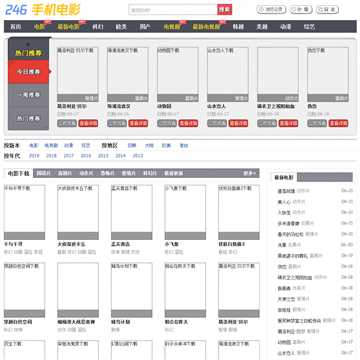The height and width of the screenshot is (360, 360).
Task: Switch to 科幻片 tab in movie list
Action: [x=150, y=173]
